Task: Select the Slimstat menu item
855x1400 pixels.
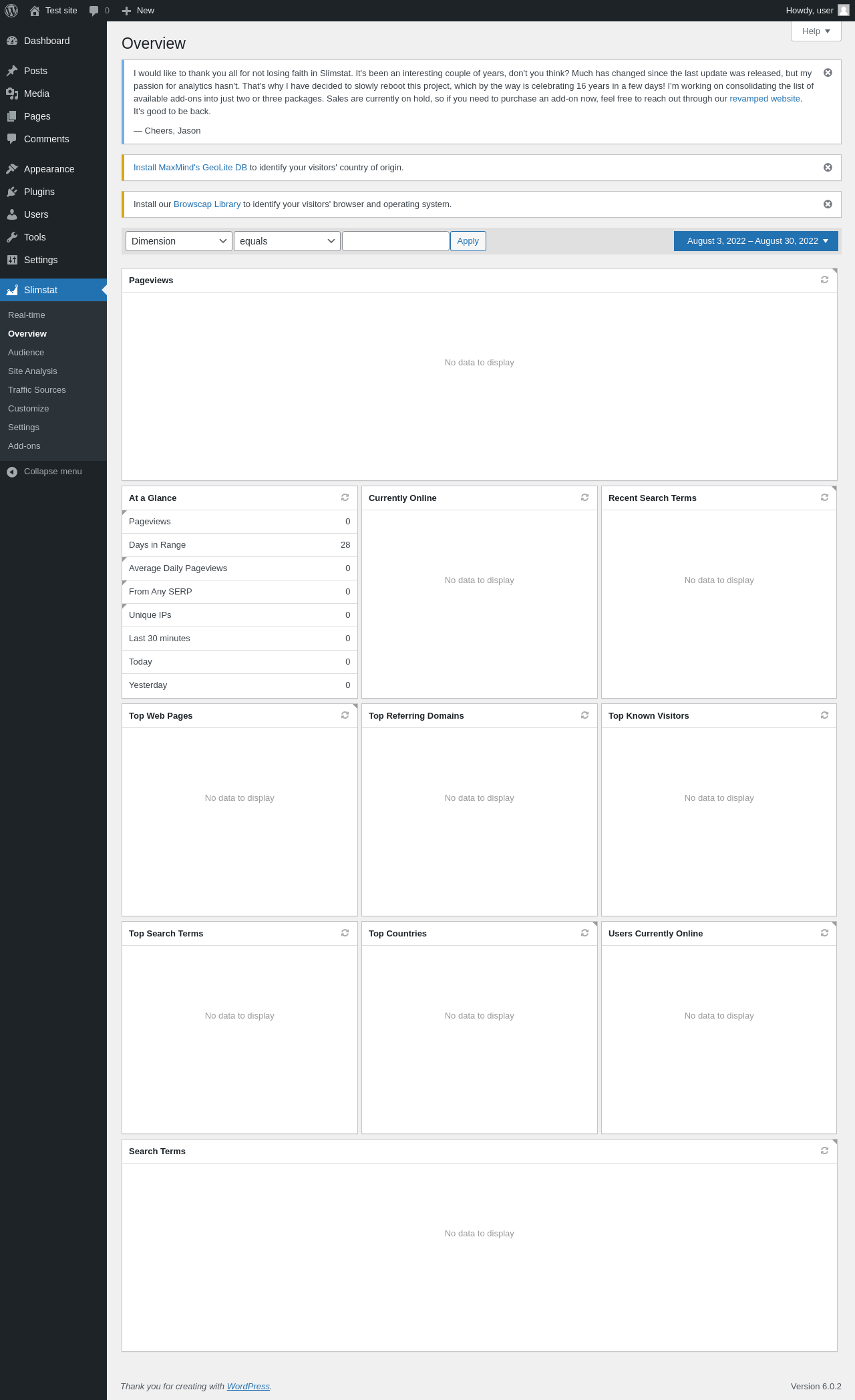Action: (53, 290)
